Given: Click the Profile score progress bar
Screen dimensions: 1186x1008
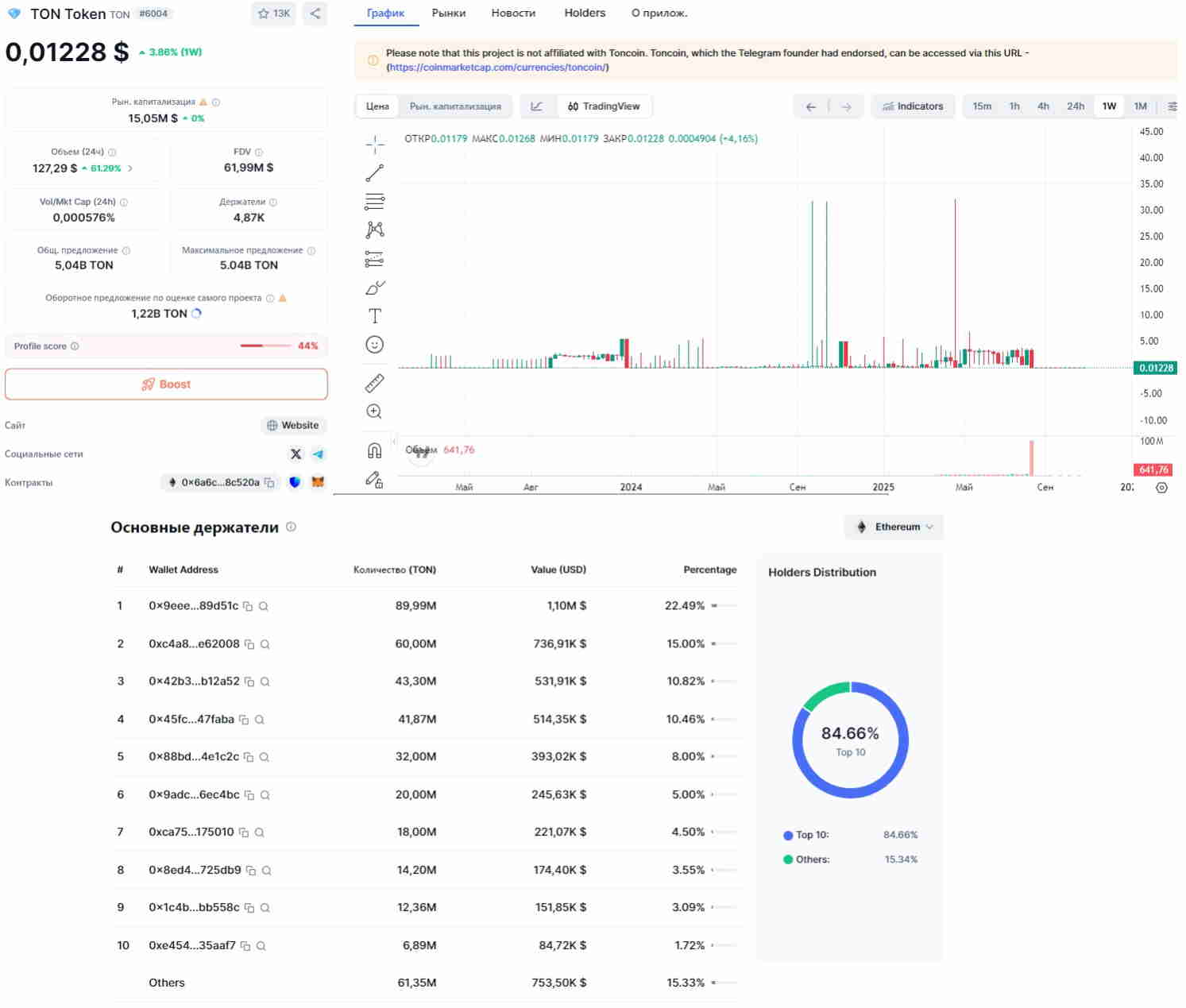Looking at the screenshot, I should (265, 346).
